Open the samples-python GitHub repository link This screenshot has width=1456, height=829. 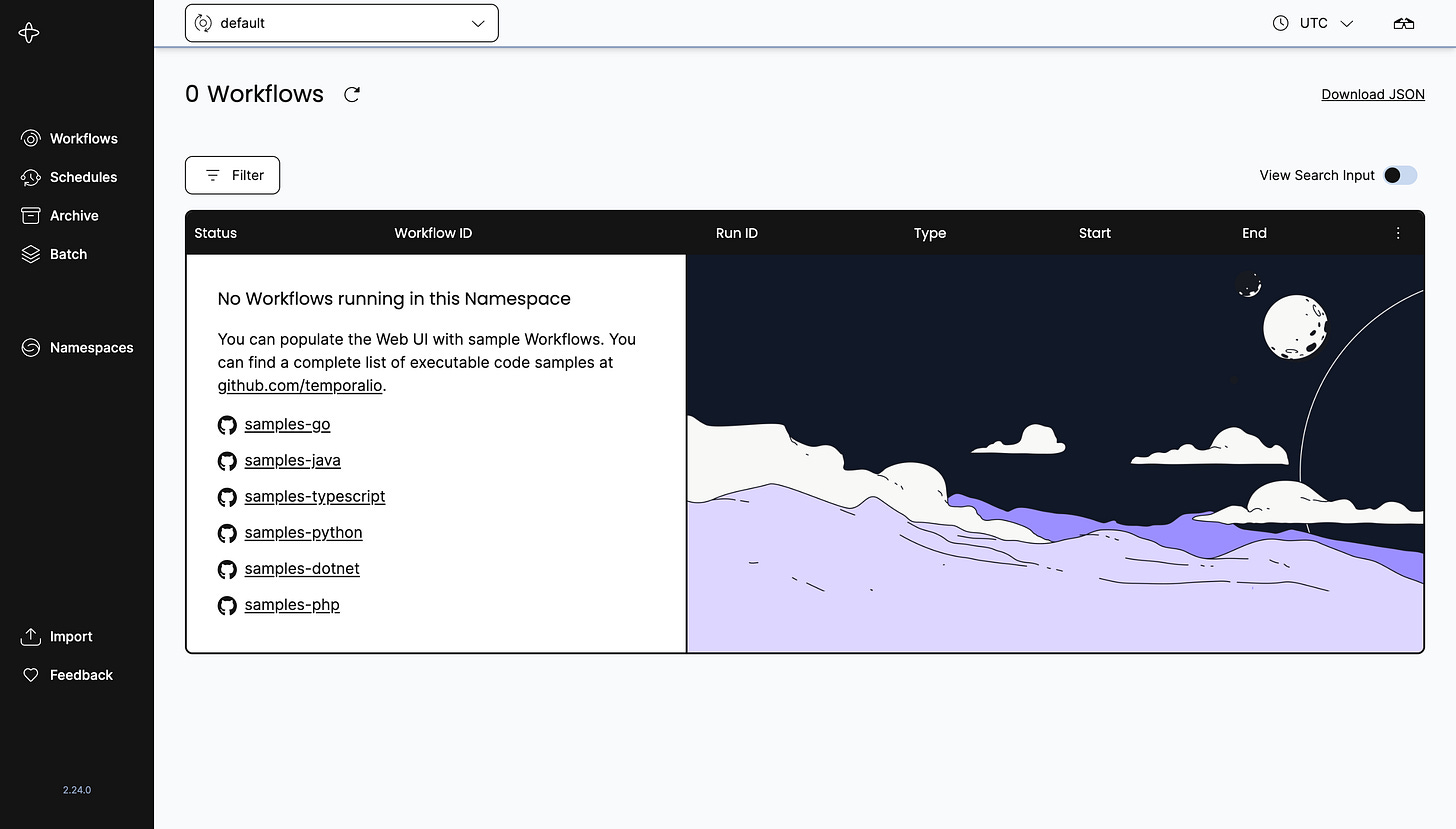pos(303,532)
